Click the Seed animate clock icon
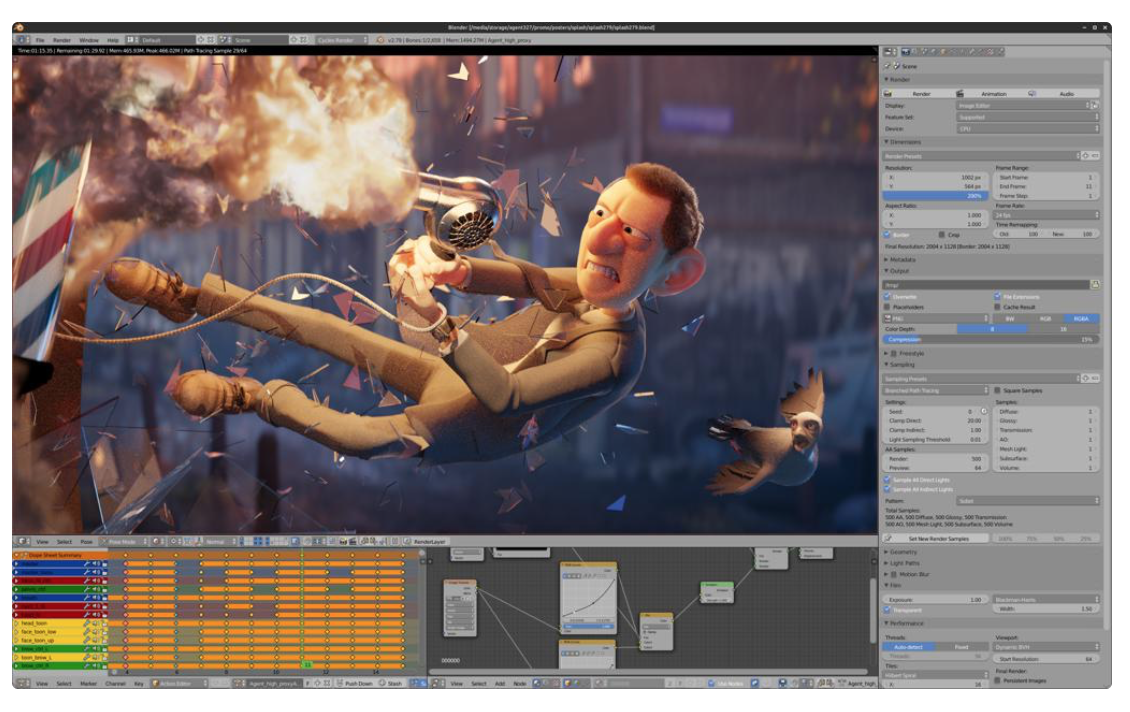 point(983,411)
